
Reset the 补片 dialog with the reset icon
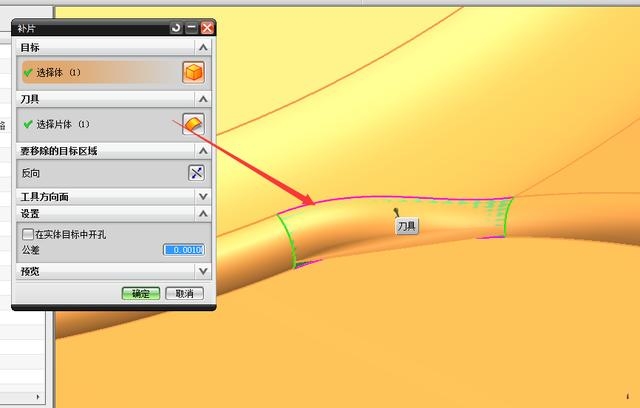(x=176, y=28)
